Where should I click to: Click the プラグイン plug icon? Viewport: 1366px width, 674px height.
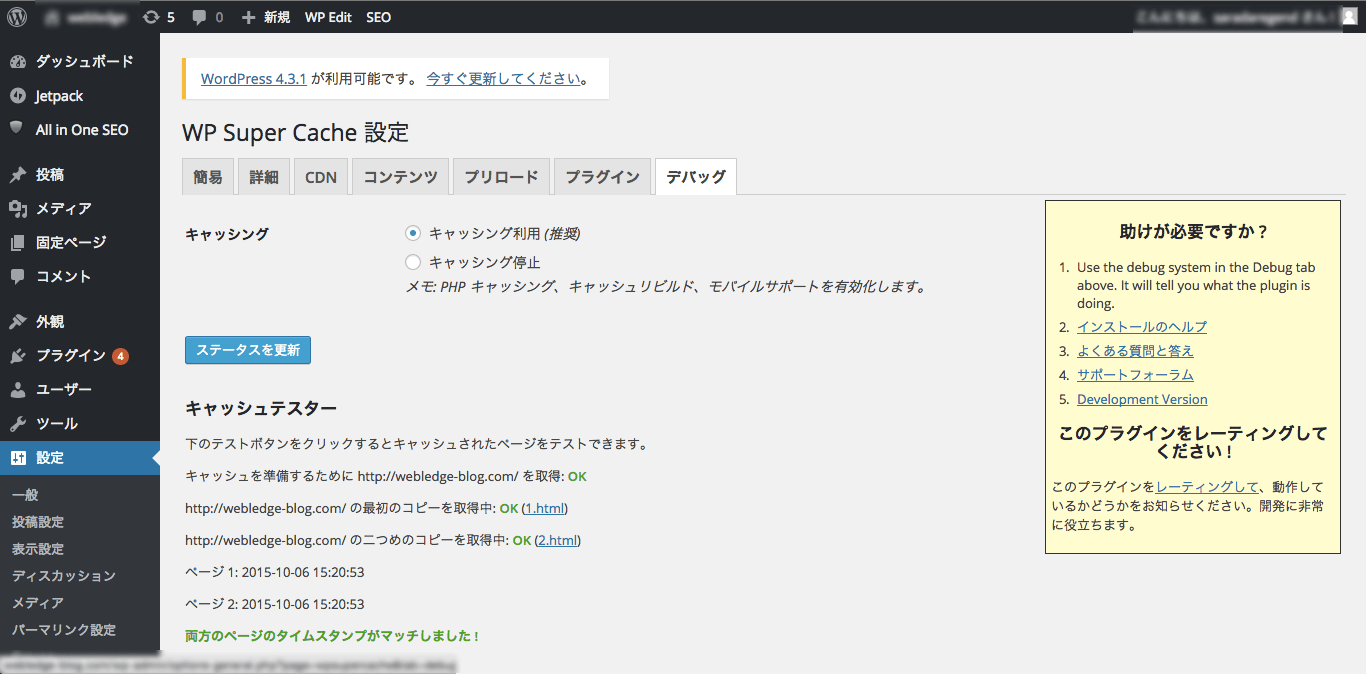18,356
